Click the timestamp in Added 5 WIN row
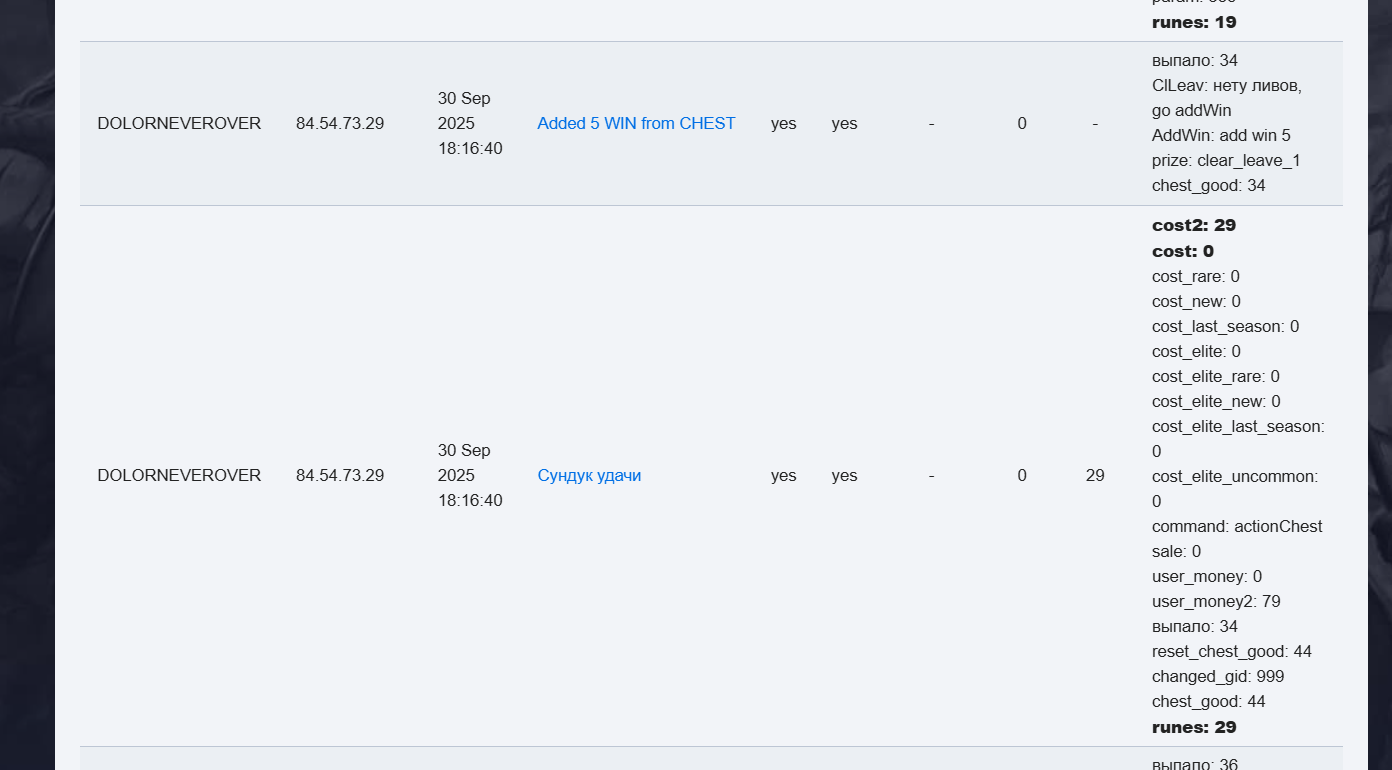 point(470,124)
